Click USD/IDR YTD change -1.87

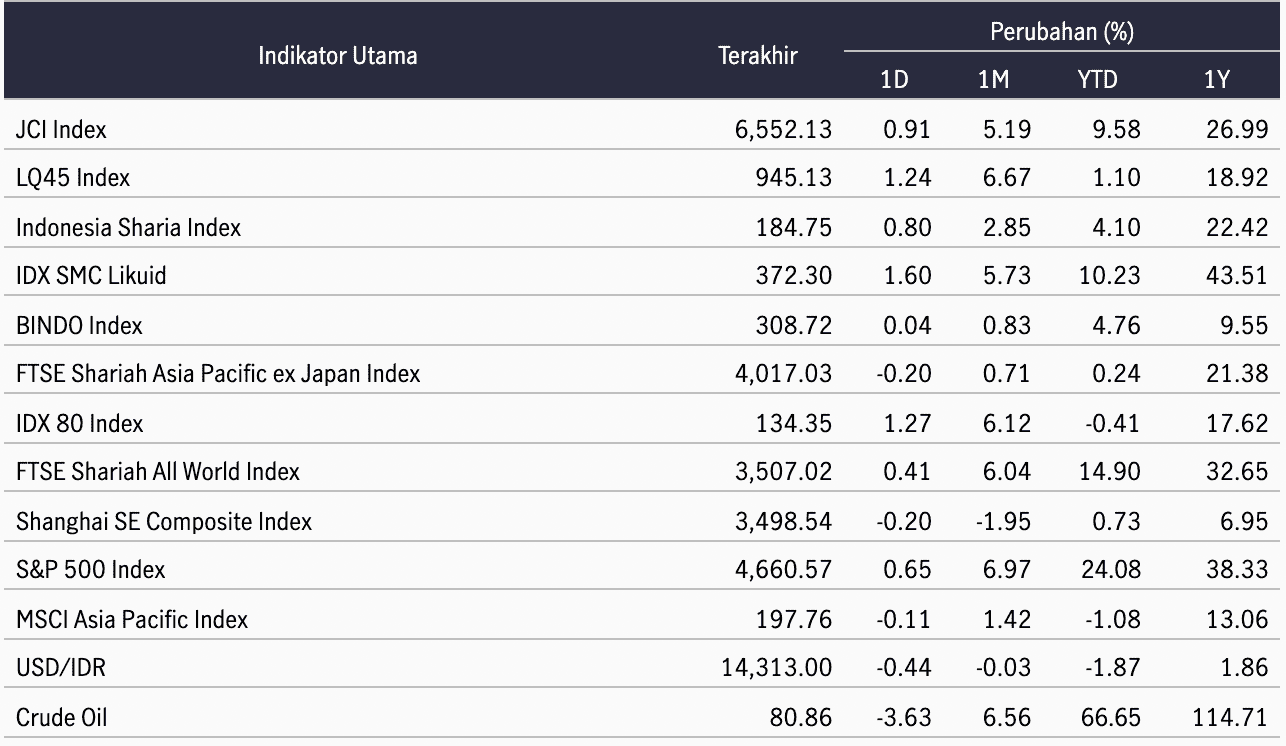tap(1114, 668)
